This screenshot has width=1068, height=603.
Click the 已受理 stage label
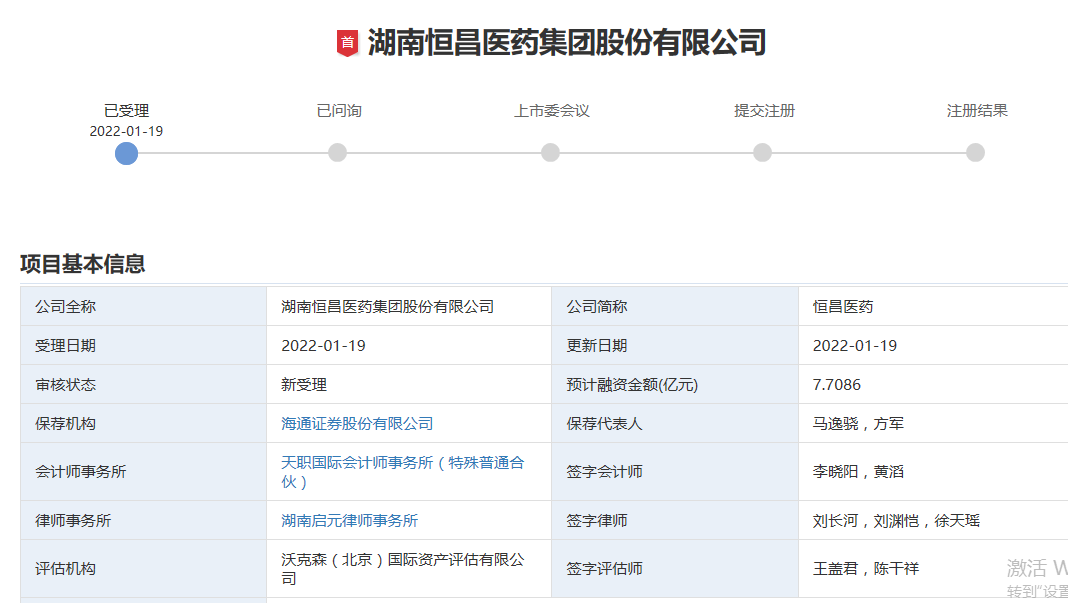point(126,110)
